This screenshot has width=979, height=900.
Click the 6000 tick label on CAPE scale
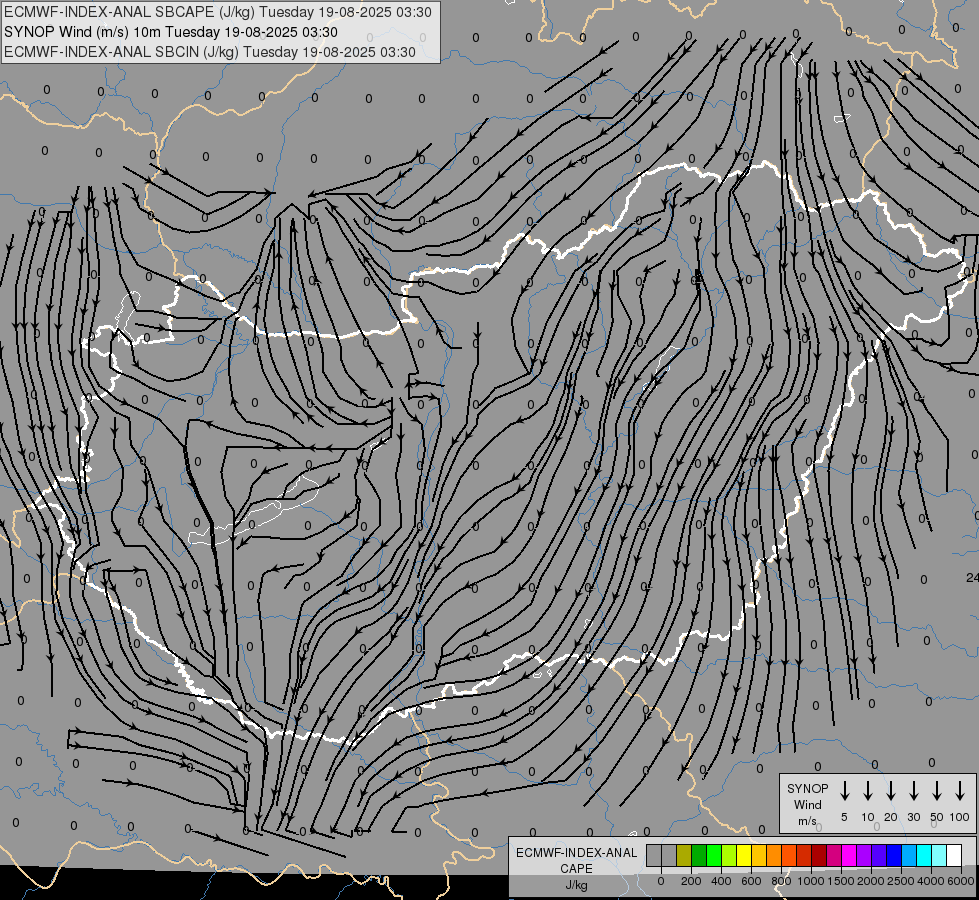pos(961,881)
